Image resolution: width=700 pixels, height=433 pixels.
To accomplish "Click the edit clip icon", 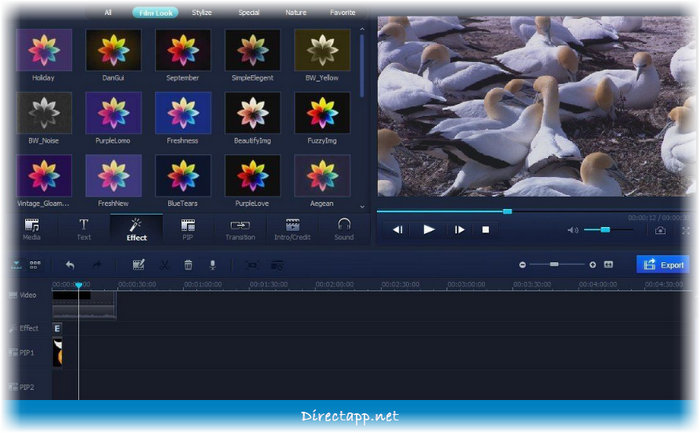I will tap(138, 265).
